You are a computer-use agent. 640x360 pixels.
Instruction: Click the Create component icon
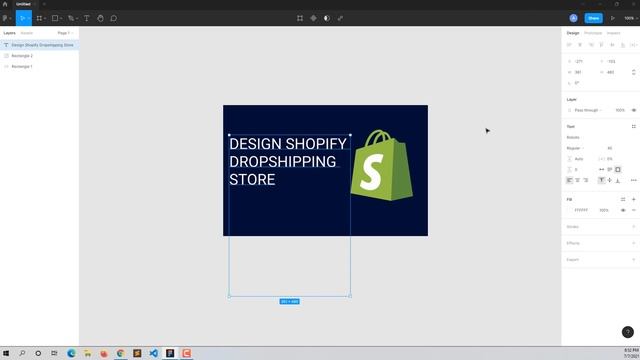[x=313, y=18]
